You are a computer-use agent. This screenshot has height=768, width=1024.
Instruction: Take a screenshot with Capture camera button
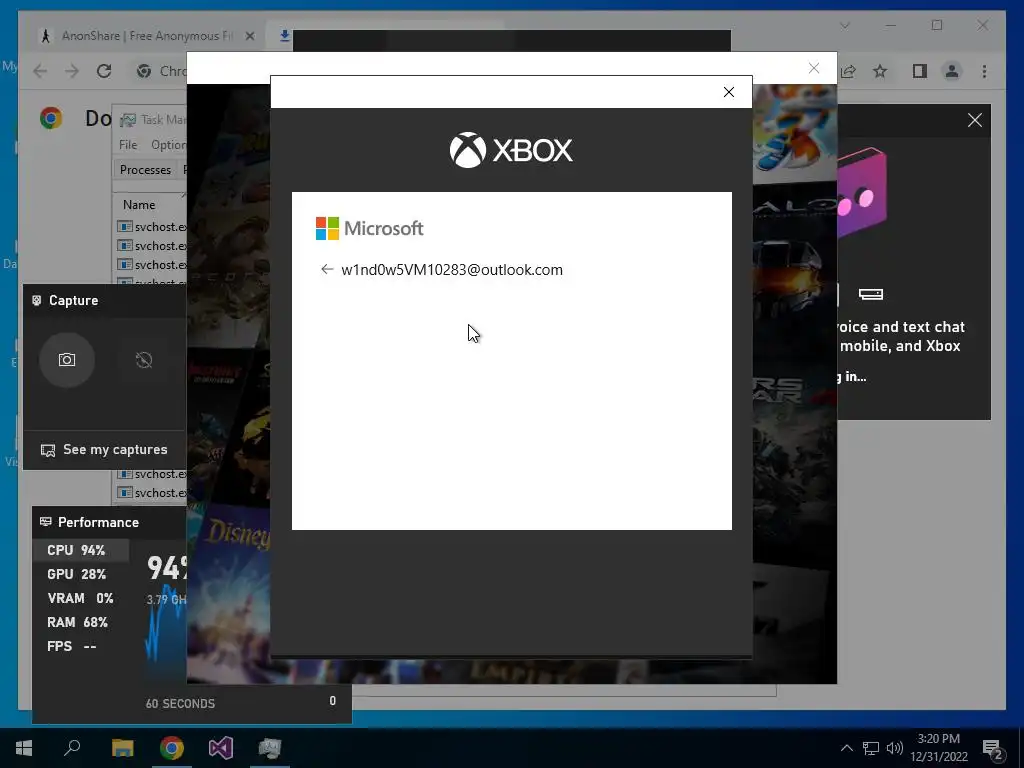click(67, 360)
